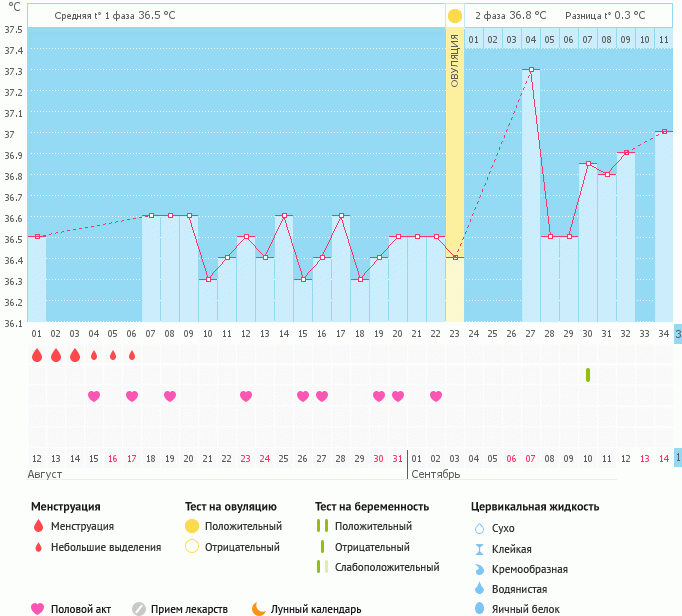The image size is (682, 616).
Task: Click the Половой акт heart legend icon
Action: (38, 608)
